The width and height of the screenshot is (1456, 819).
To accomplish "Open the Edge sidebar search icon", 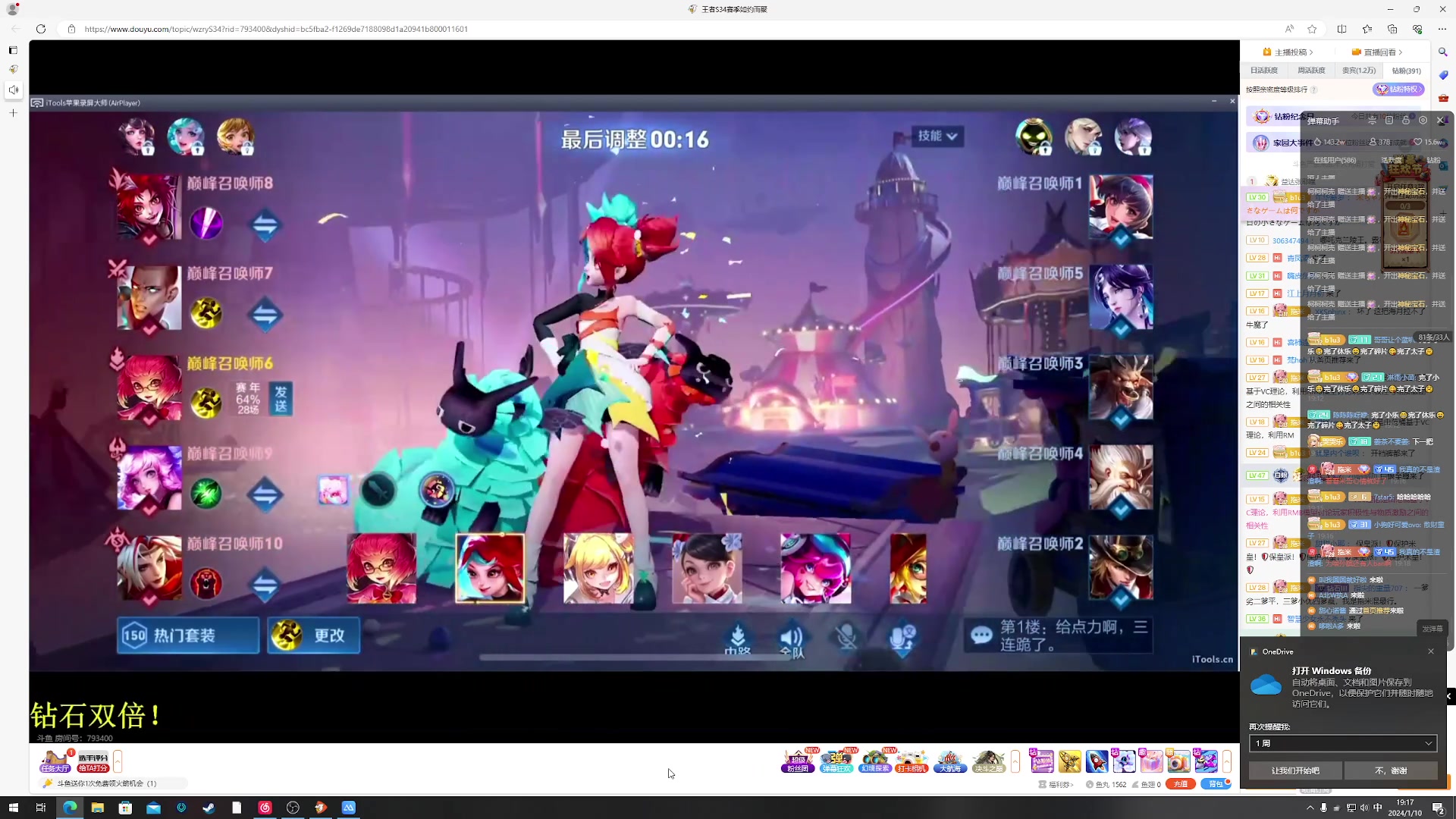I will (x=1442, y=52).
